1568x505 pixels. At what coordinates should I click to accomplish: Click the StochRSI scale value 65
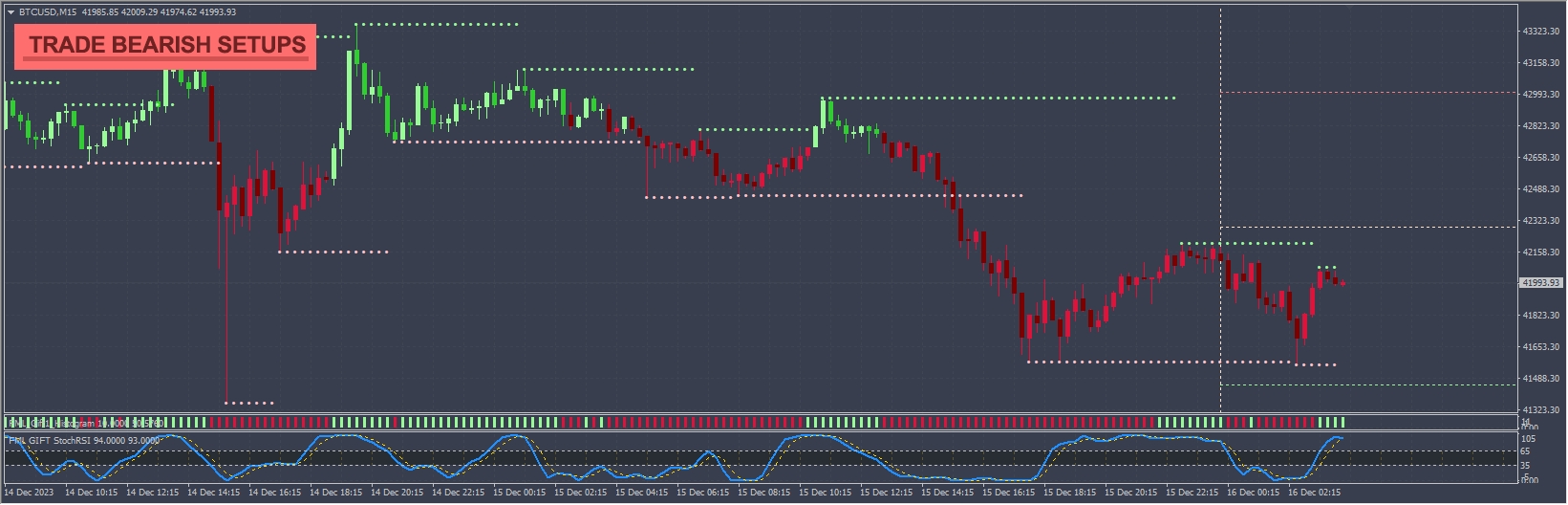1526,451
